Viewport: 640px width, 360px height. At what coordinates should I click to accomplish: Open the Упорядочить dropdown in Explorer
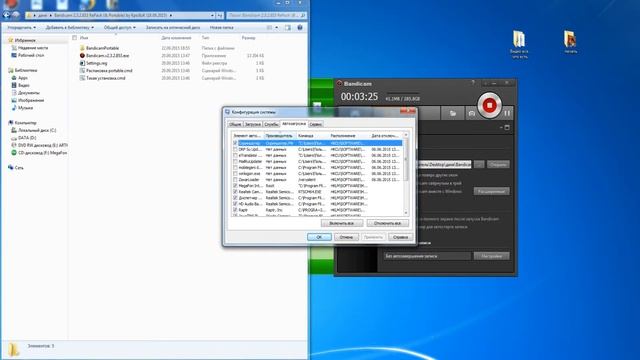pyautogui.click(x=21, y=27)
